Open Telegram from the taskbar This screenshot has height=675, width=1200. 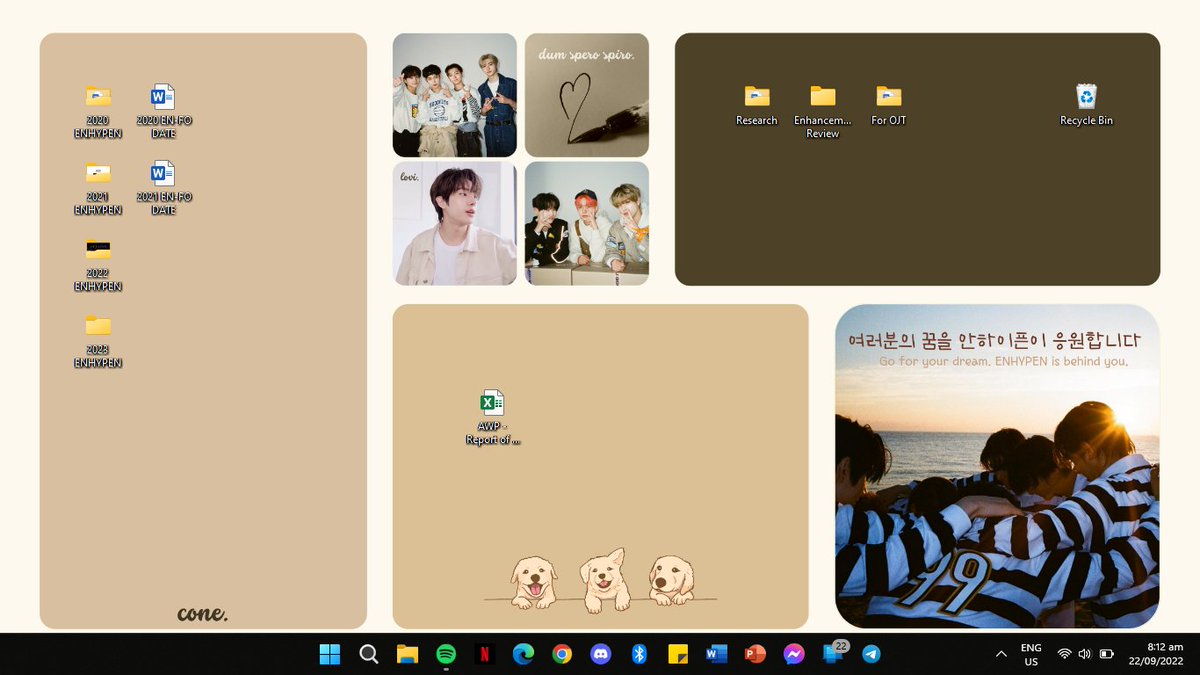click(872, 654)
